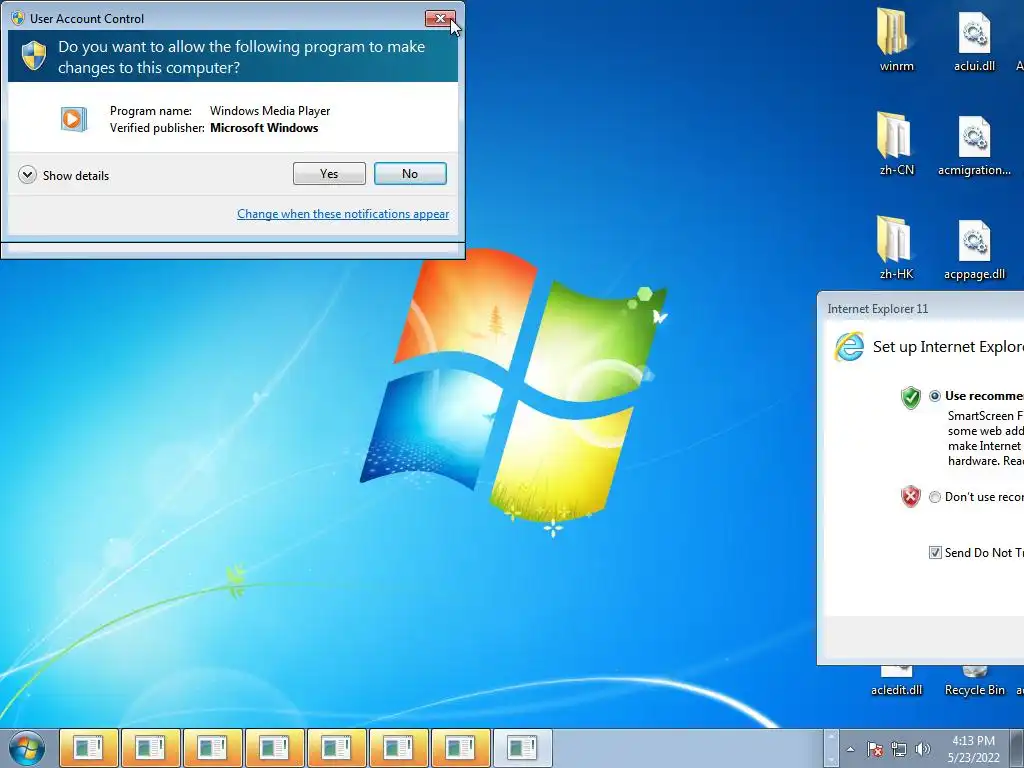Show hidden tray icons arrow
This screenshot has width=1024, height=768.
point(850,749)
